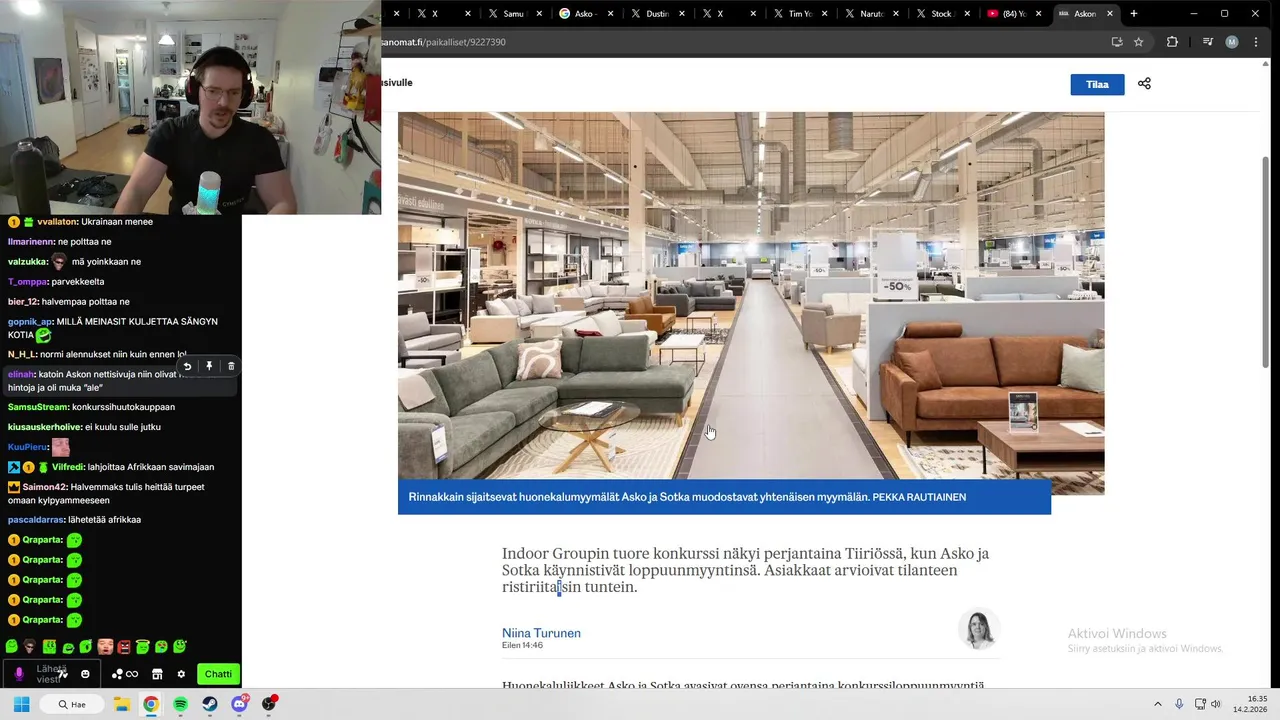The width and height of the screenshot is (1280, 720).
Task: Open the browser extensions puzzle icon
Action: 1172,42
